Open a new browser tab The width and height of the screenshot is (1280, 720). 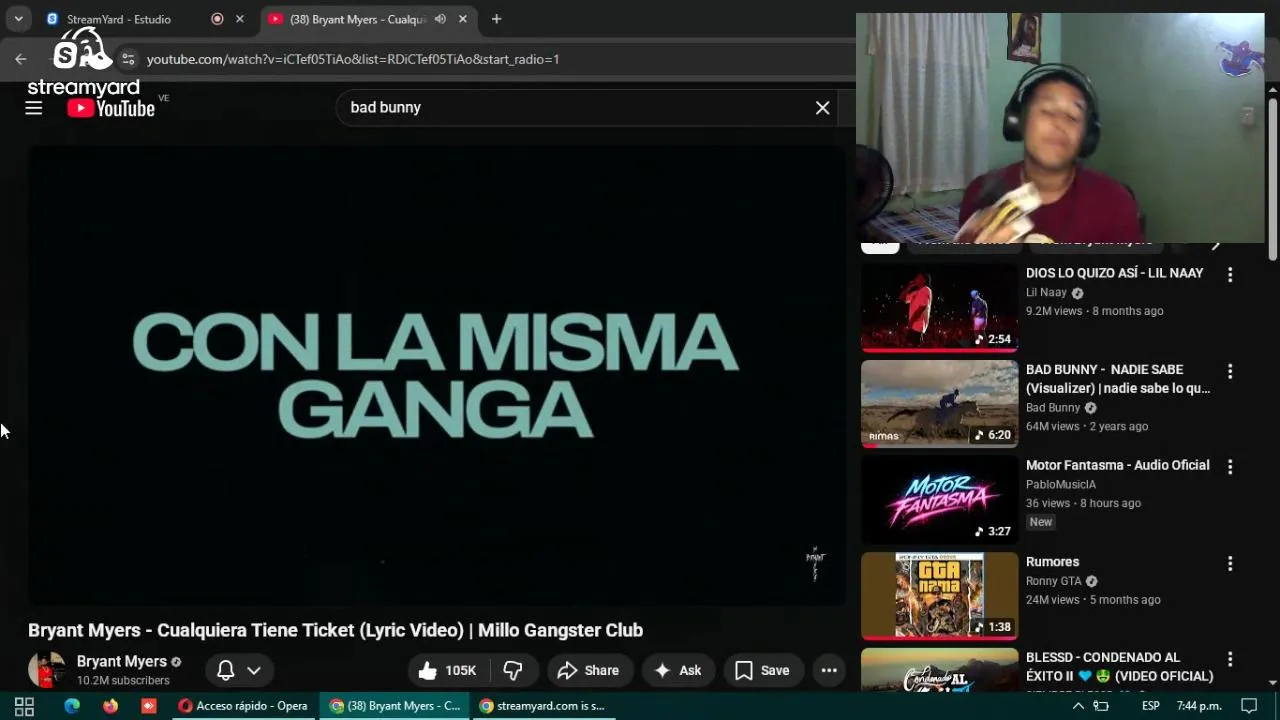pos(496,19)
